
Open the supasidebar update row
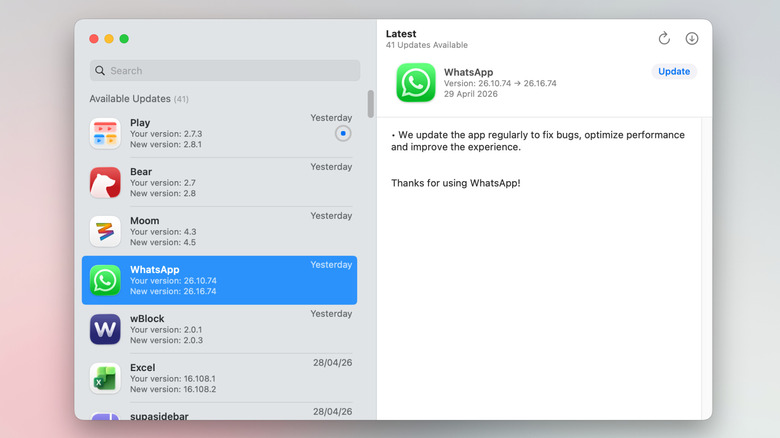click(219, 412)
